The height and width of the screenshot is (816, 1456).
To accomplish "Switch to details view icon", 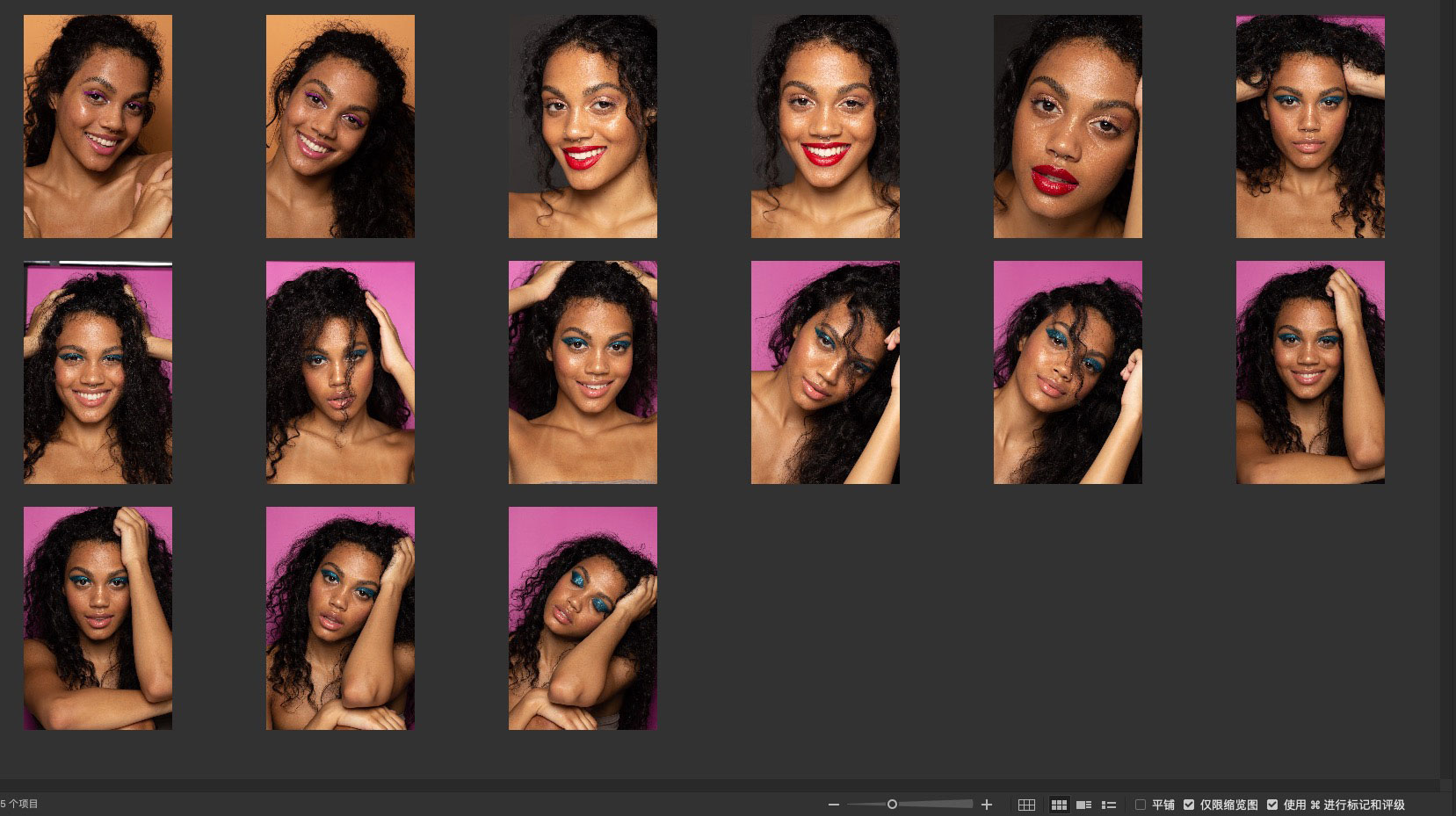I will [x=1083, y=805].
